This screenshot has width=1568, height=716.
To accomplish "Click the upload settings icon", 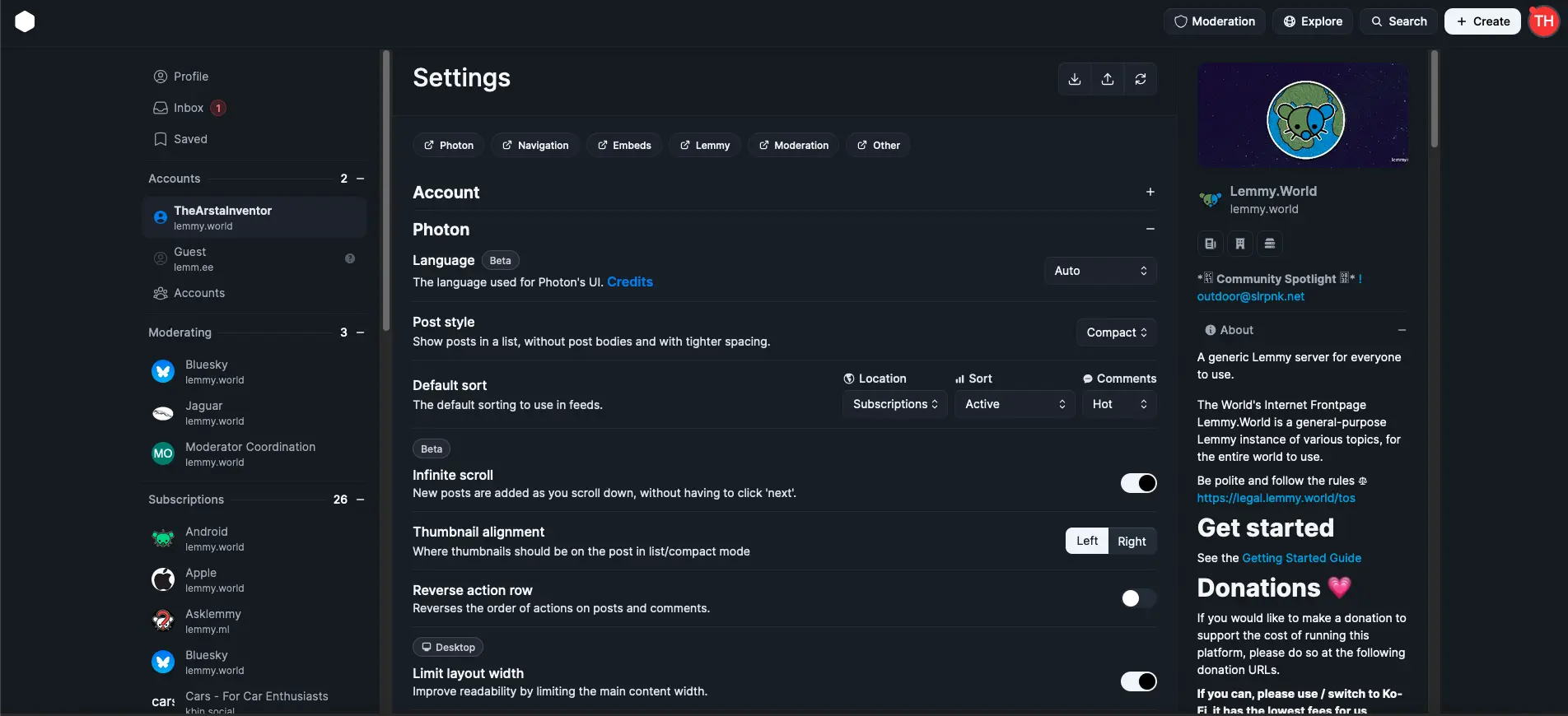I will pyautogui.click(x=1108, y=79).
